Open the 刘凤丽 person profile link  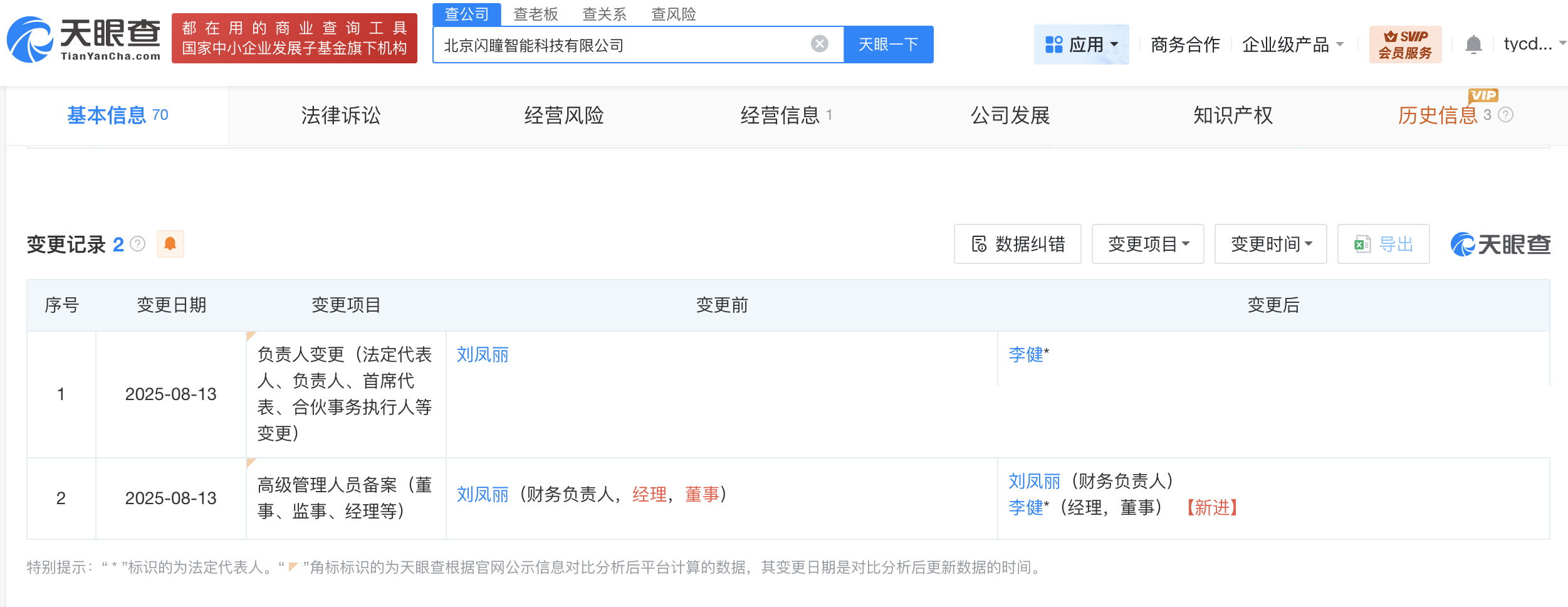(x=481, y=355)
